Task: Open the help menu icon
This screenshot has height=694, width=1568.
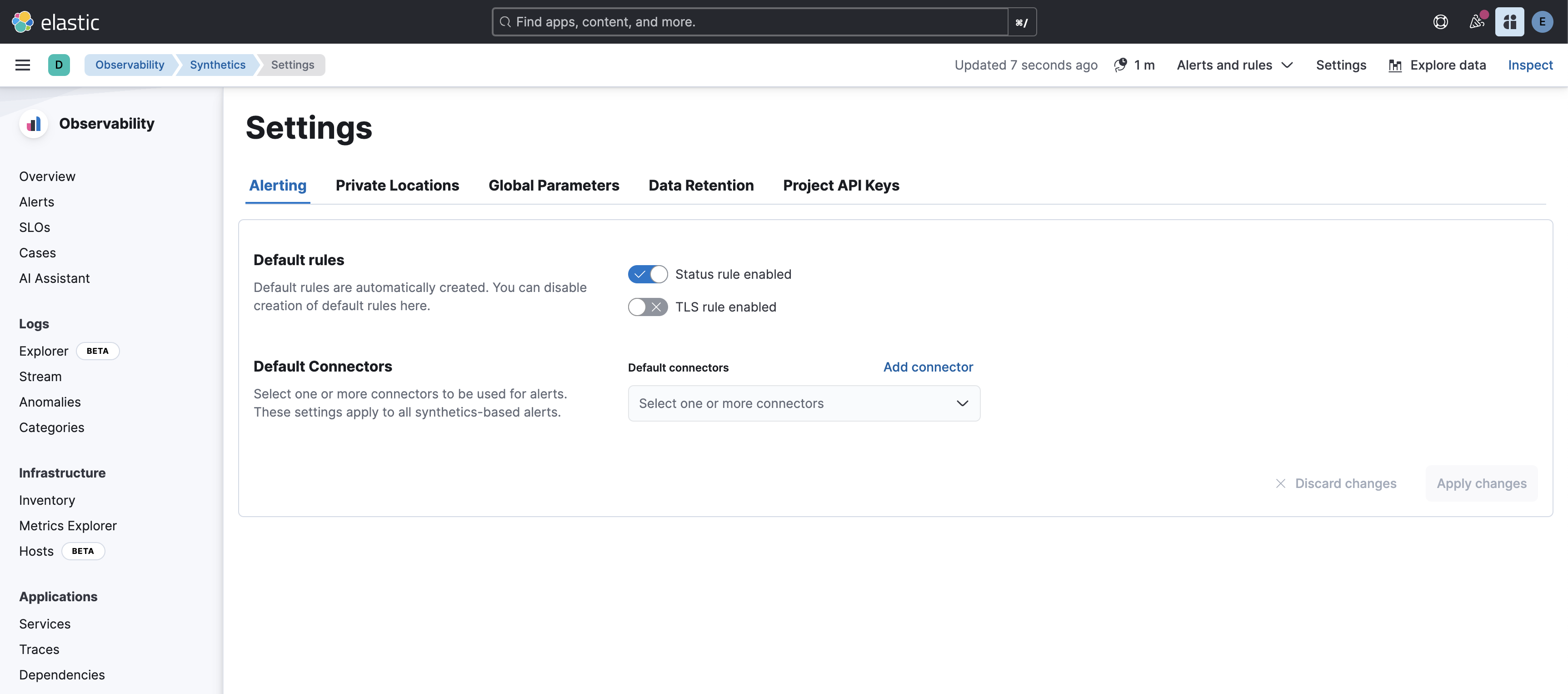Action: 1440,22
